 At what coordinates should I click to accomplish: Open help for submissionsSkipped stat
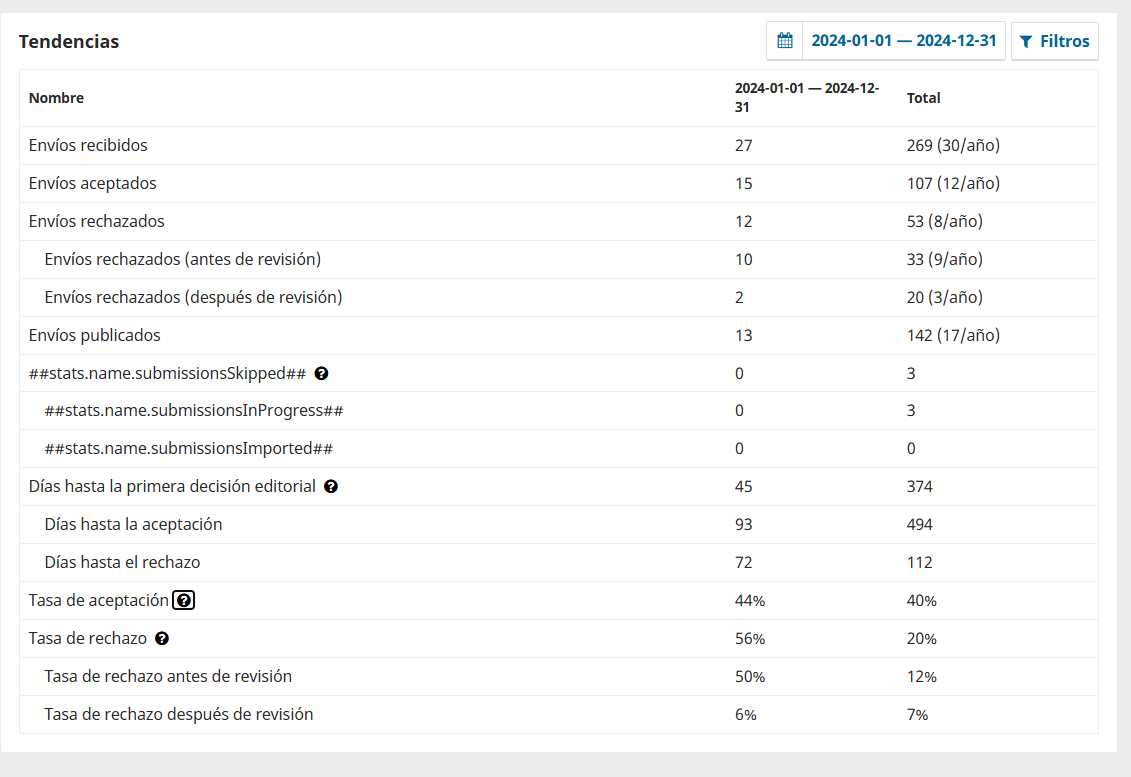pyautogui.click(x=322, y=373)
